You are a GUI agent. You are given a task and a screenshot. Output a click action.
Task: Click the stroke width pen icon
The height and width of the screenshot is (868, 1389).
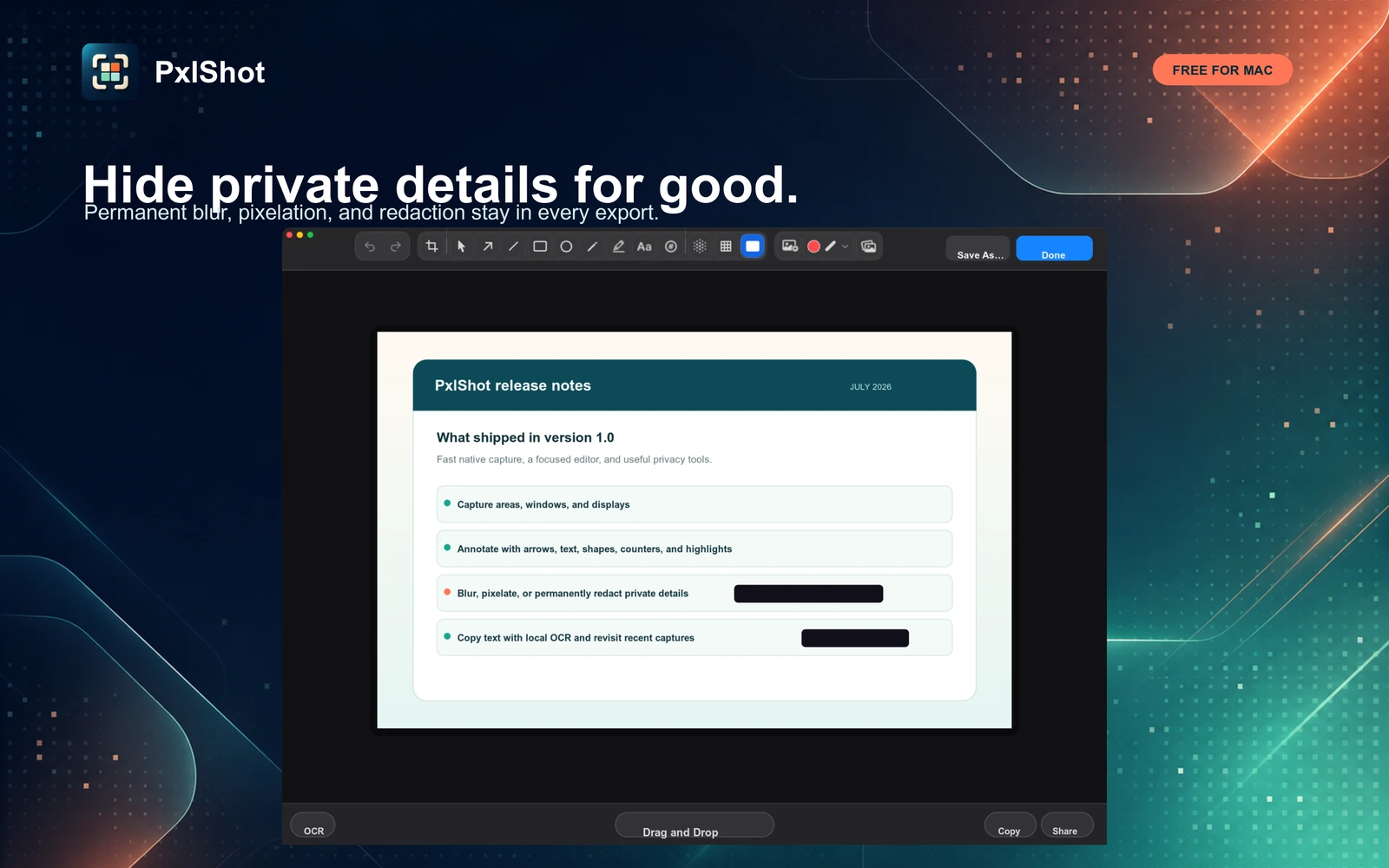[x=831, y=247]
